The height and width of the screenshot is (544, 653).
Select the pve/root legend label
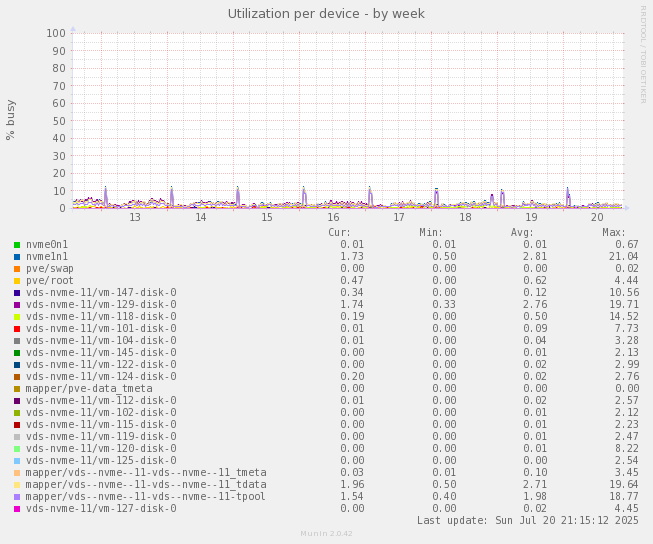(x=50, y=281)
